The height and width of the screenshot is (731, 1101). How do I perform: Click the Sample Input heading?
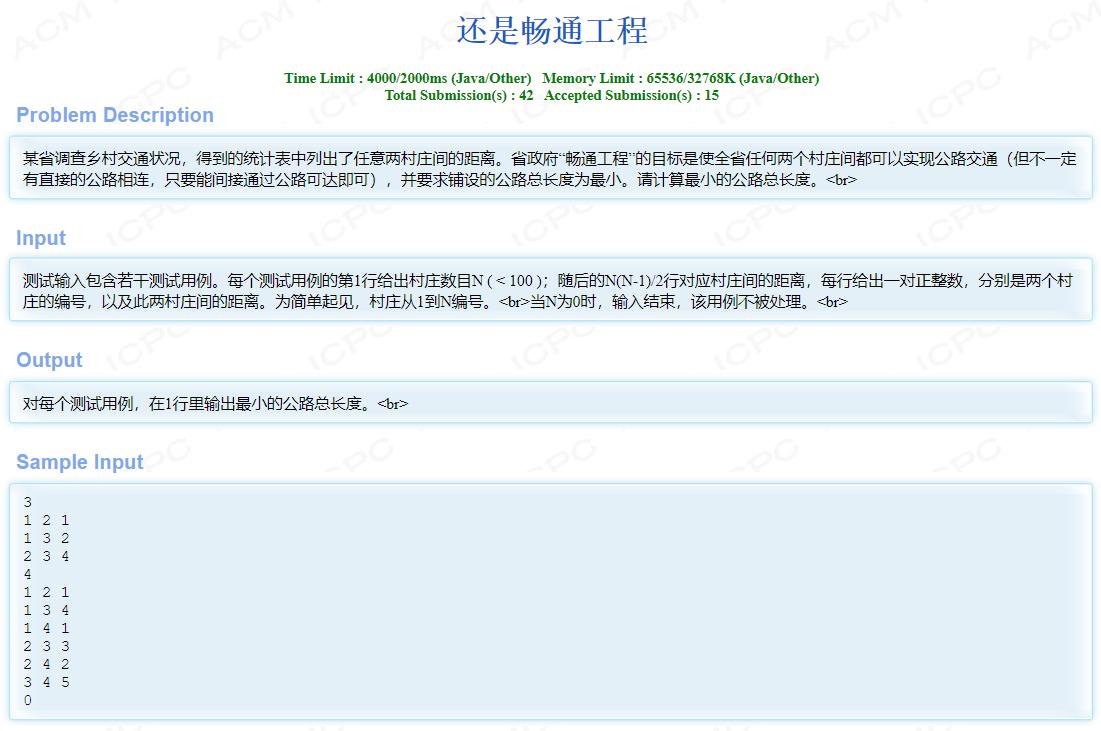(80, 462)
